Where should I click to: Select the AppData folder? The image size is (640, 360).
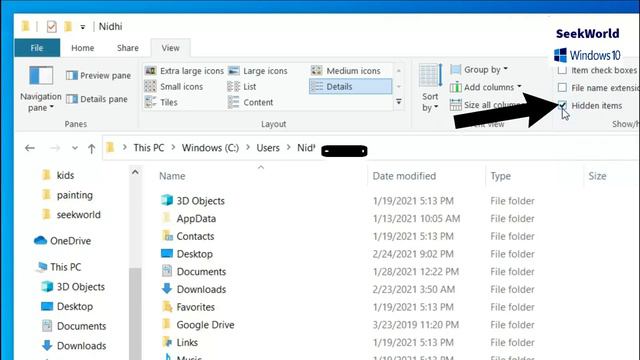[196, 219]
